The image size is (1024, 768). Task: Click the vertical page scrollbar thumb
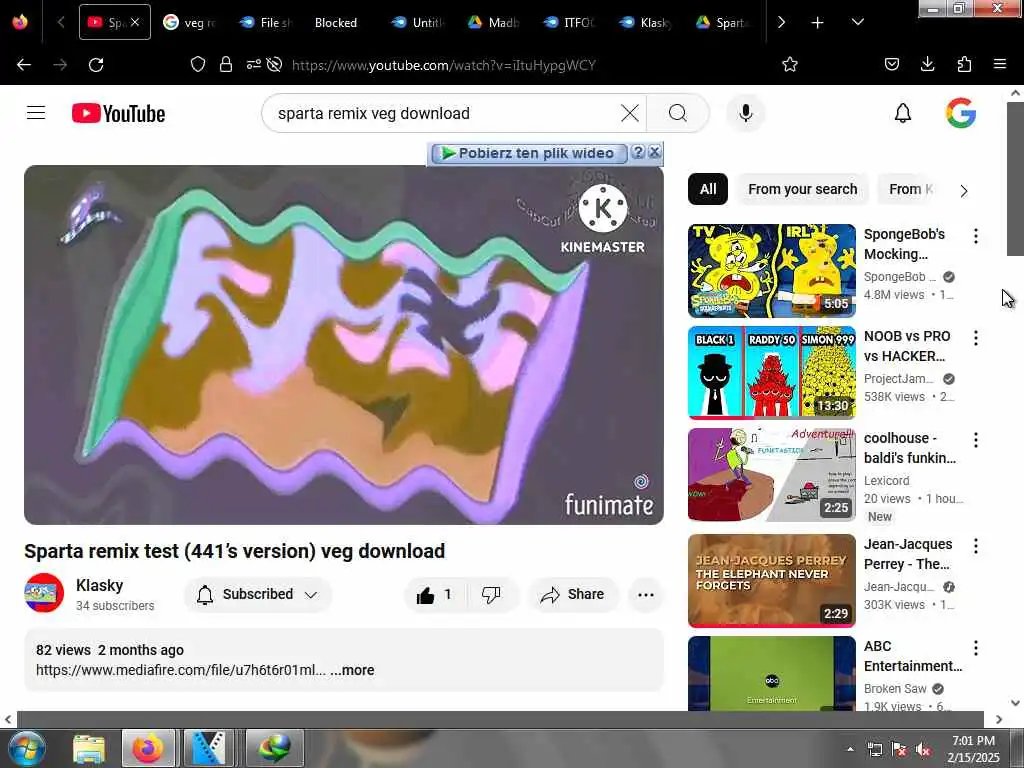coord(1014,179)
